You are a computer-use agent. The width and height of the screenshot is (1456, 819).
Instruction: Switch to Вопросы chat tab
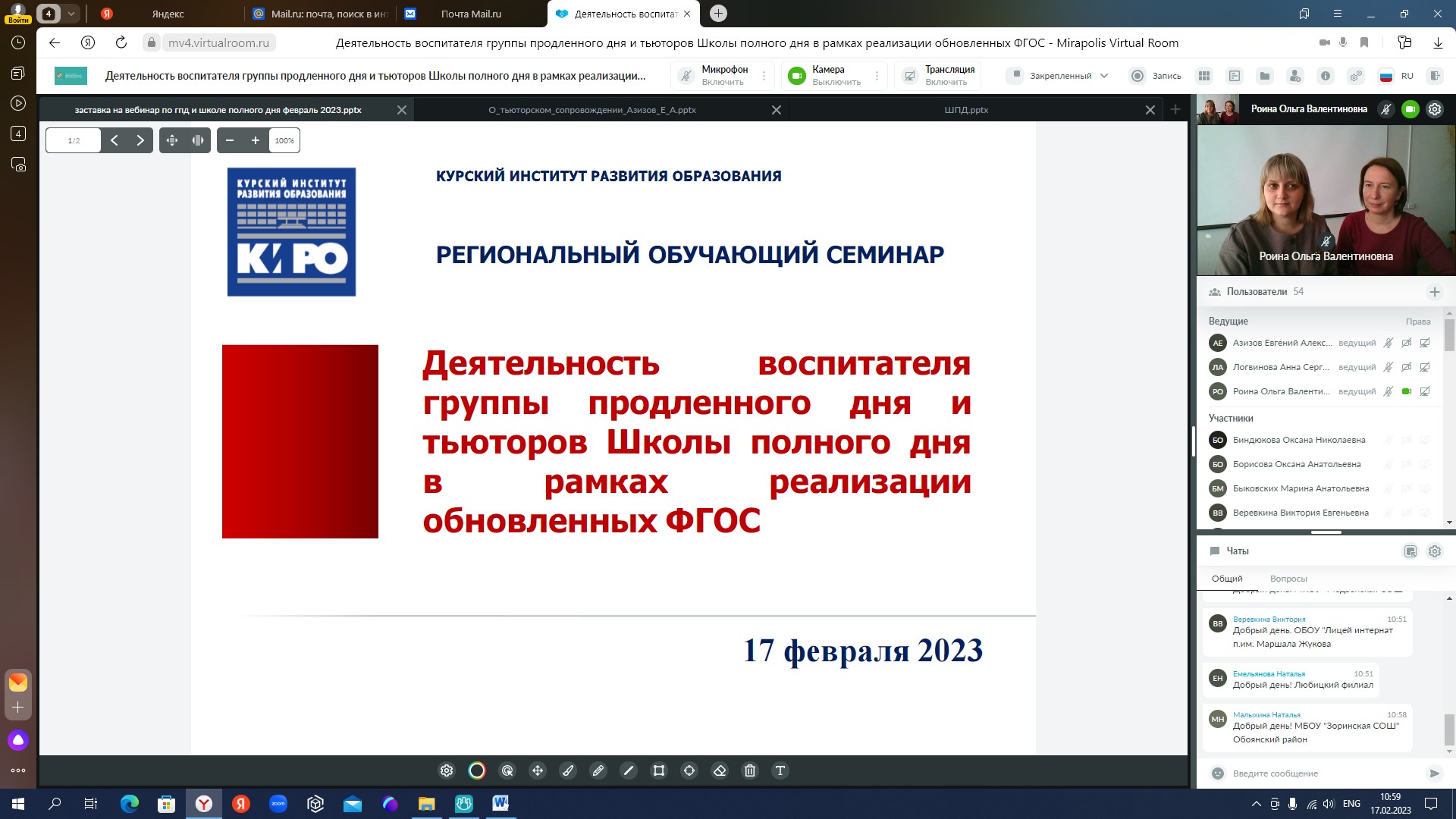[x=1288, y=579]
